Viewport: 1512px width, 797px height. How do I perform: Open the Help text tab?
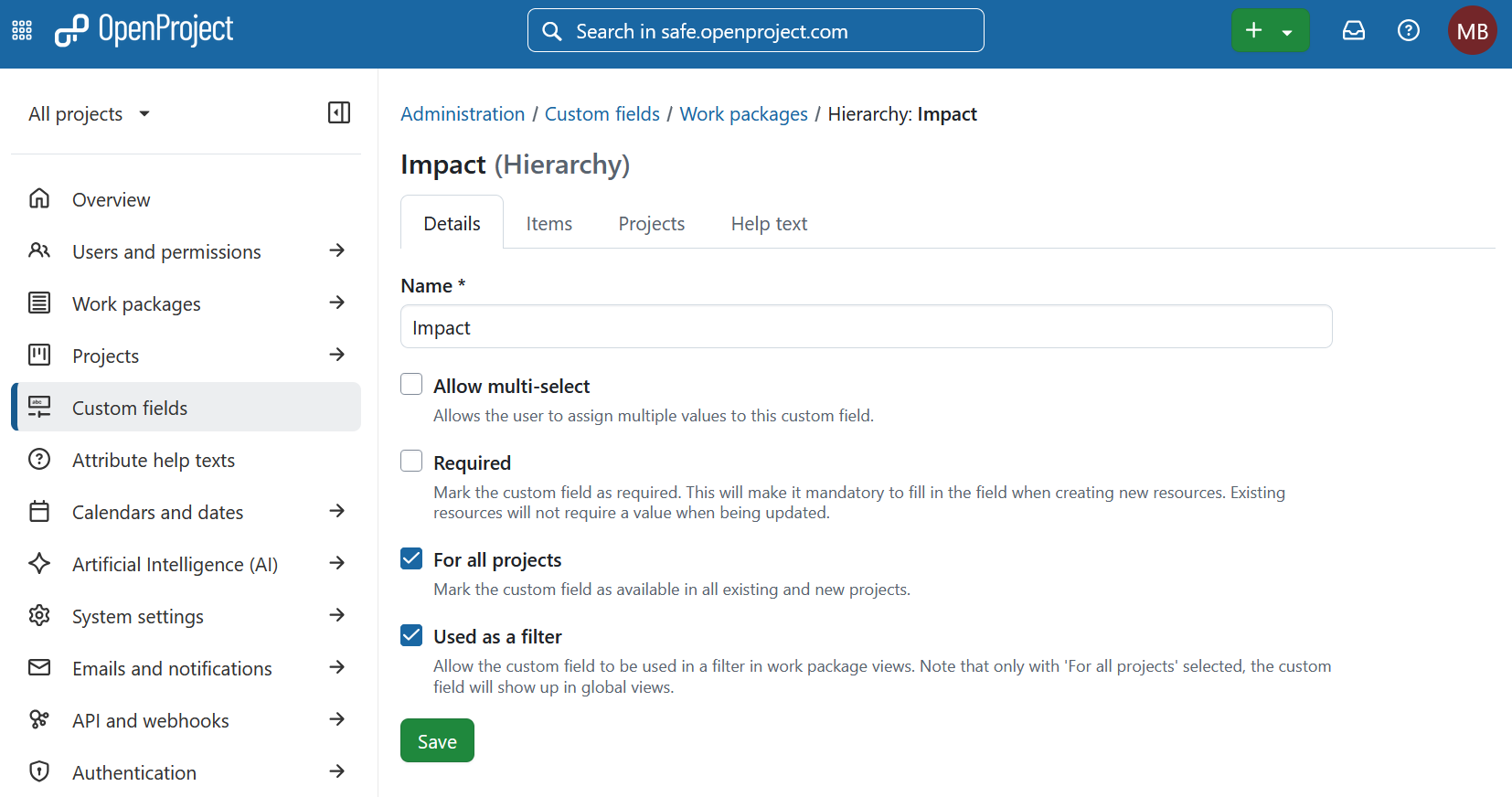[769, 224]
